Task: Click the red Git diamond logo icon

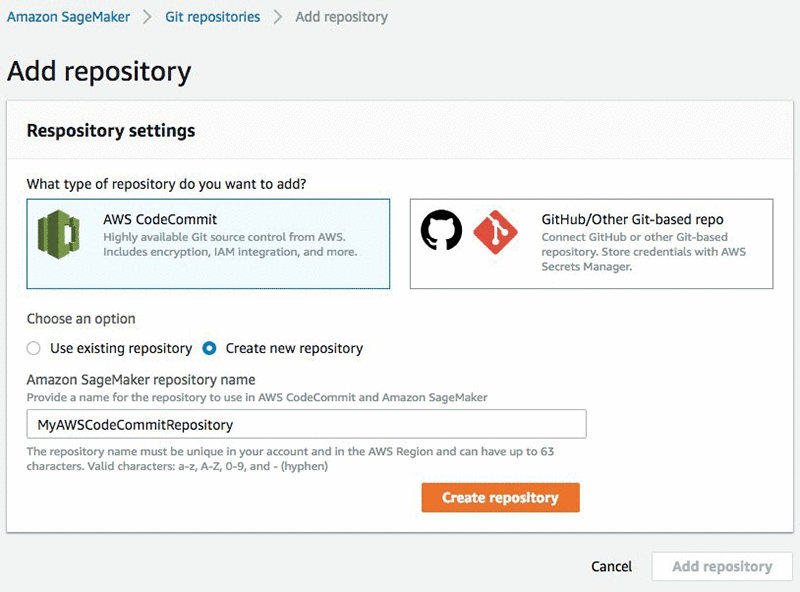Action: tap(495, 232)
